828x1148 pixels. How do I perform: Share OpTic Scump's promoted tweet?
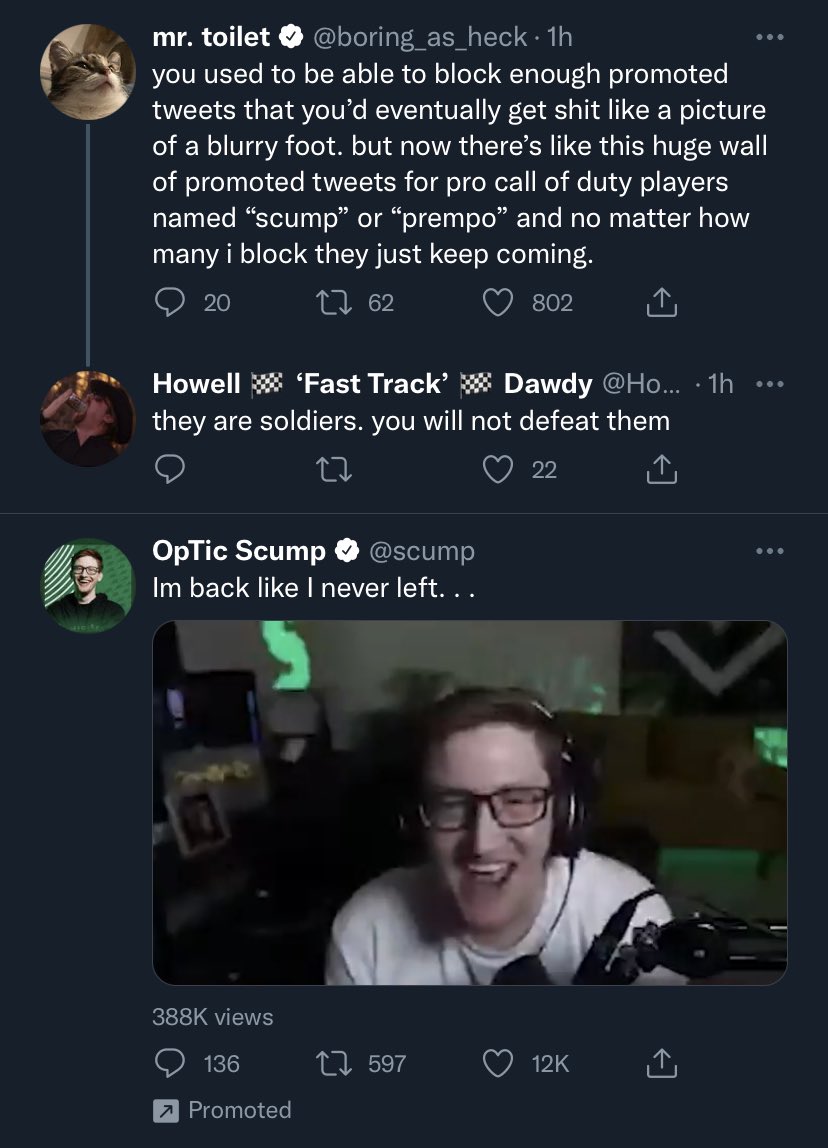click(x=661, y=1064)
